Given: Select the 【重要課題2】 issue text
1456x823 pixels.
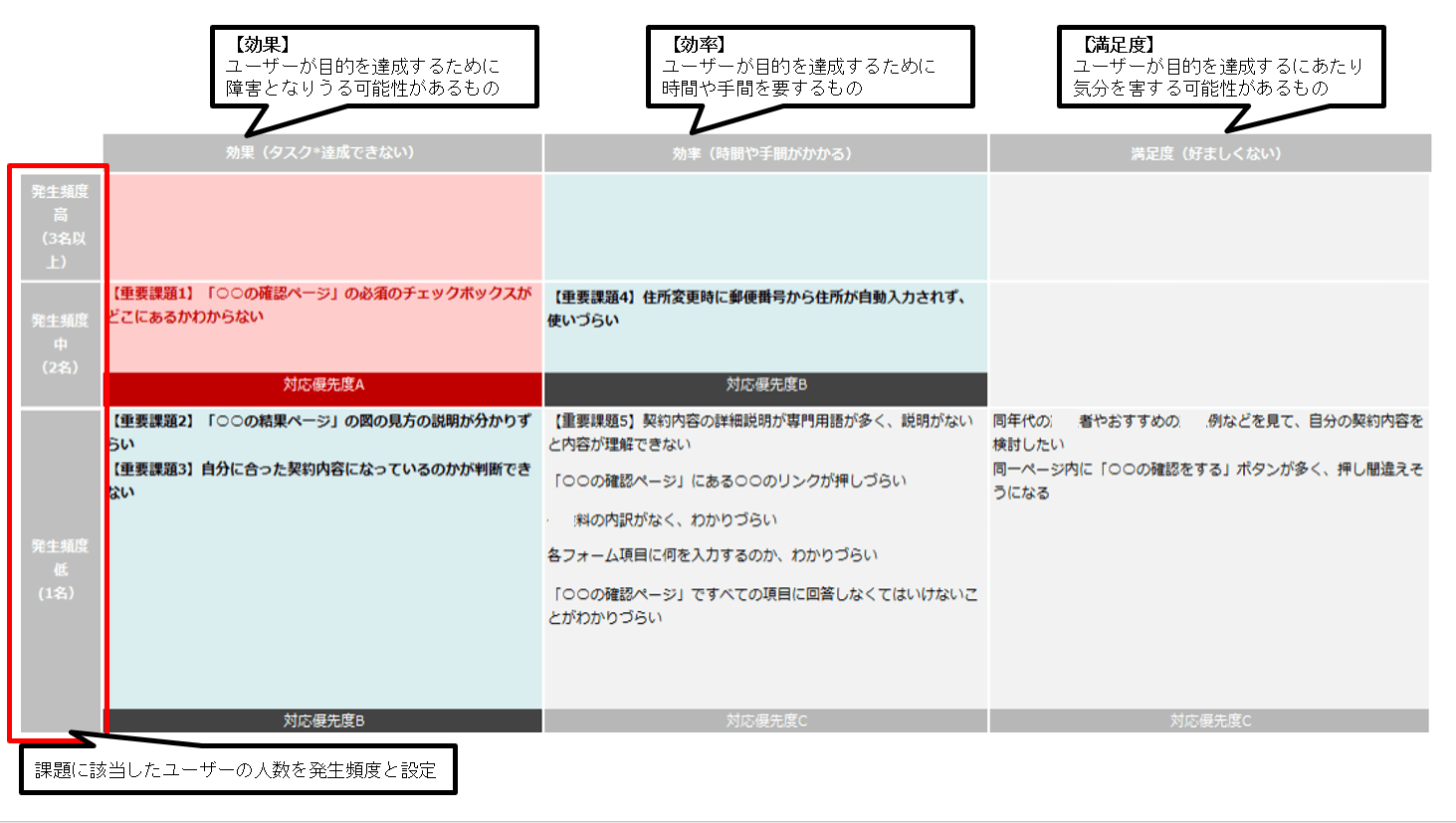Looking at the screenshot, I should [x=320, y=432].
